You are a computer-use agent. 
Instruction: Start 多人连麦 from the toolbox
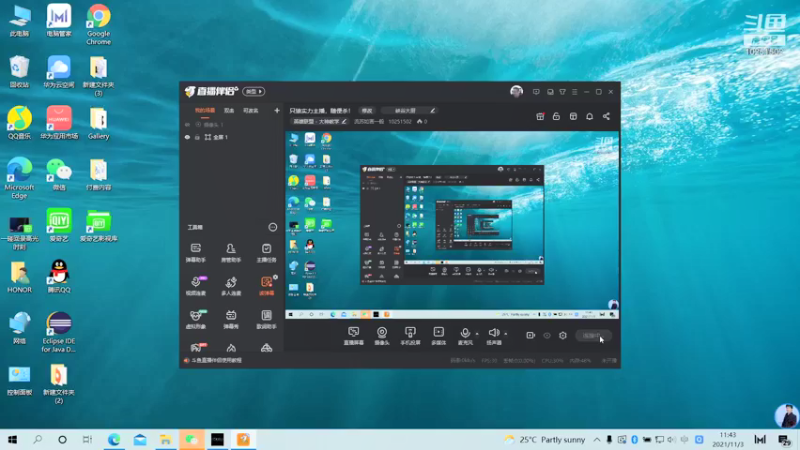point(231,286)
